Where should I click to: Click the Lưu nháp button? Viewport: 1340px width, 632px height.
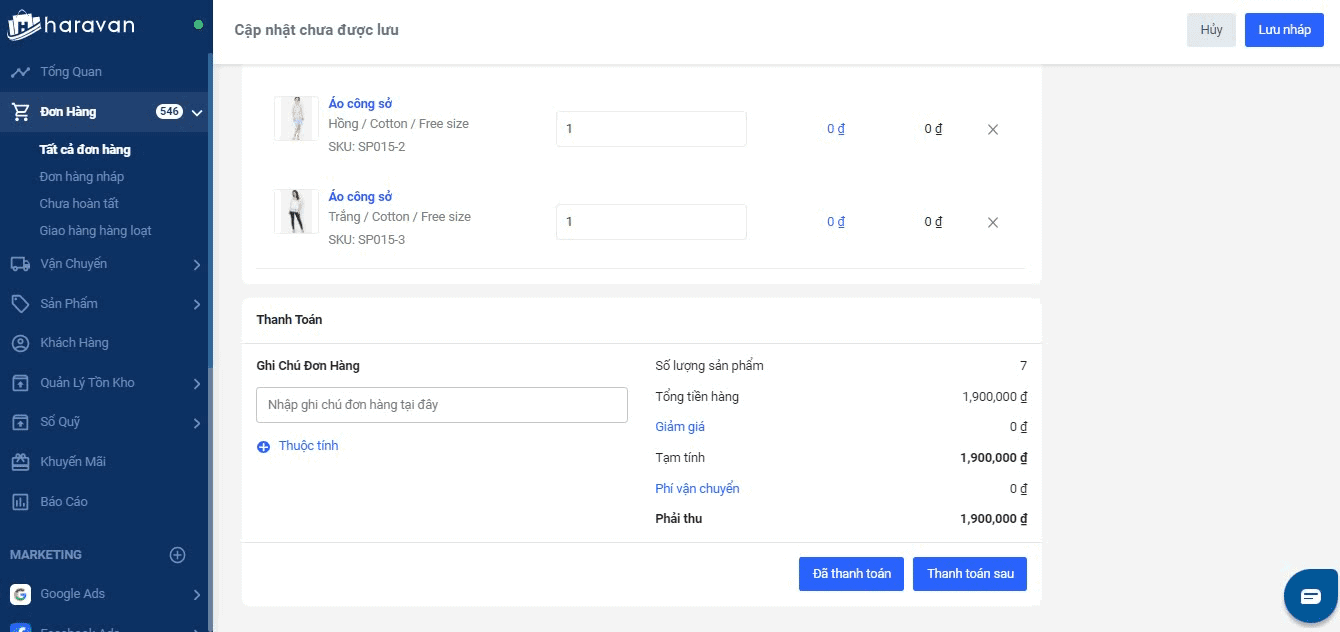point(1284,30)
